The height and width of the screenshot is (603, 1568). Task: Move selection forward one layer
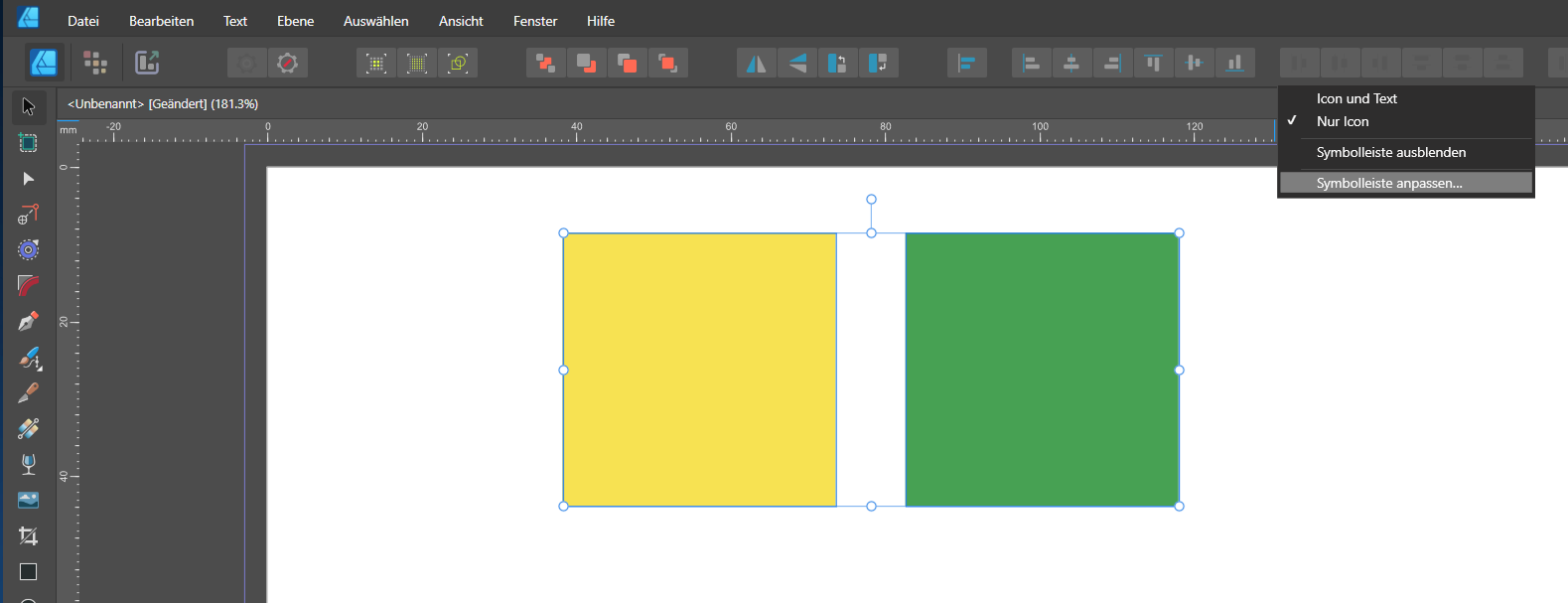[x=628, y=63]
